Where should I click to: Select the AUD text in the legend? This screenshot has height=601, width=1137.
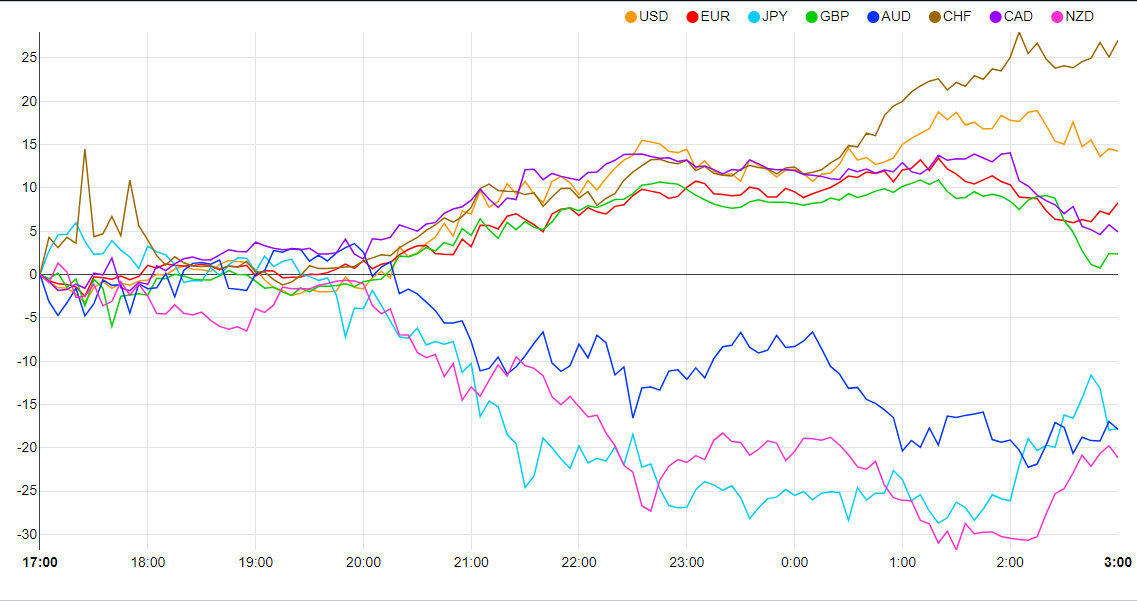pyautogui.click(x=896, y=16)
